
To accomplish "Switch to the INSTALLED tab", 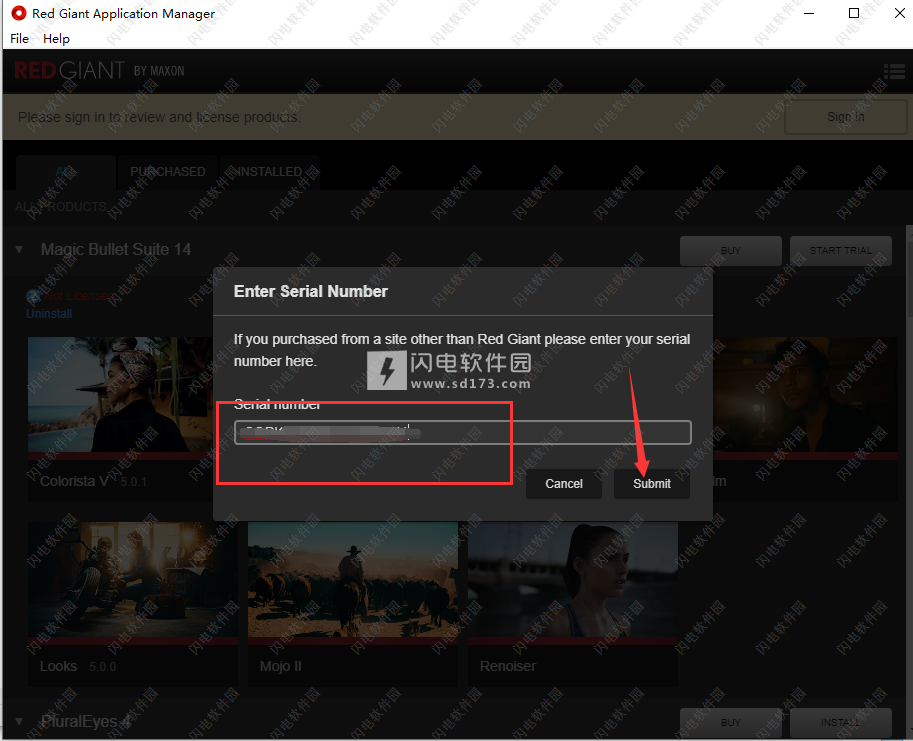I will click(x=270, y=172).
